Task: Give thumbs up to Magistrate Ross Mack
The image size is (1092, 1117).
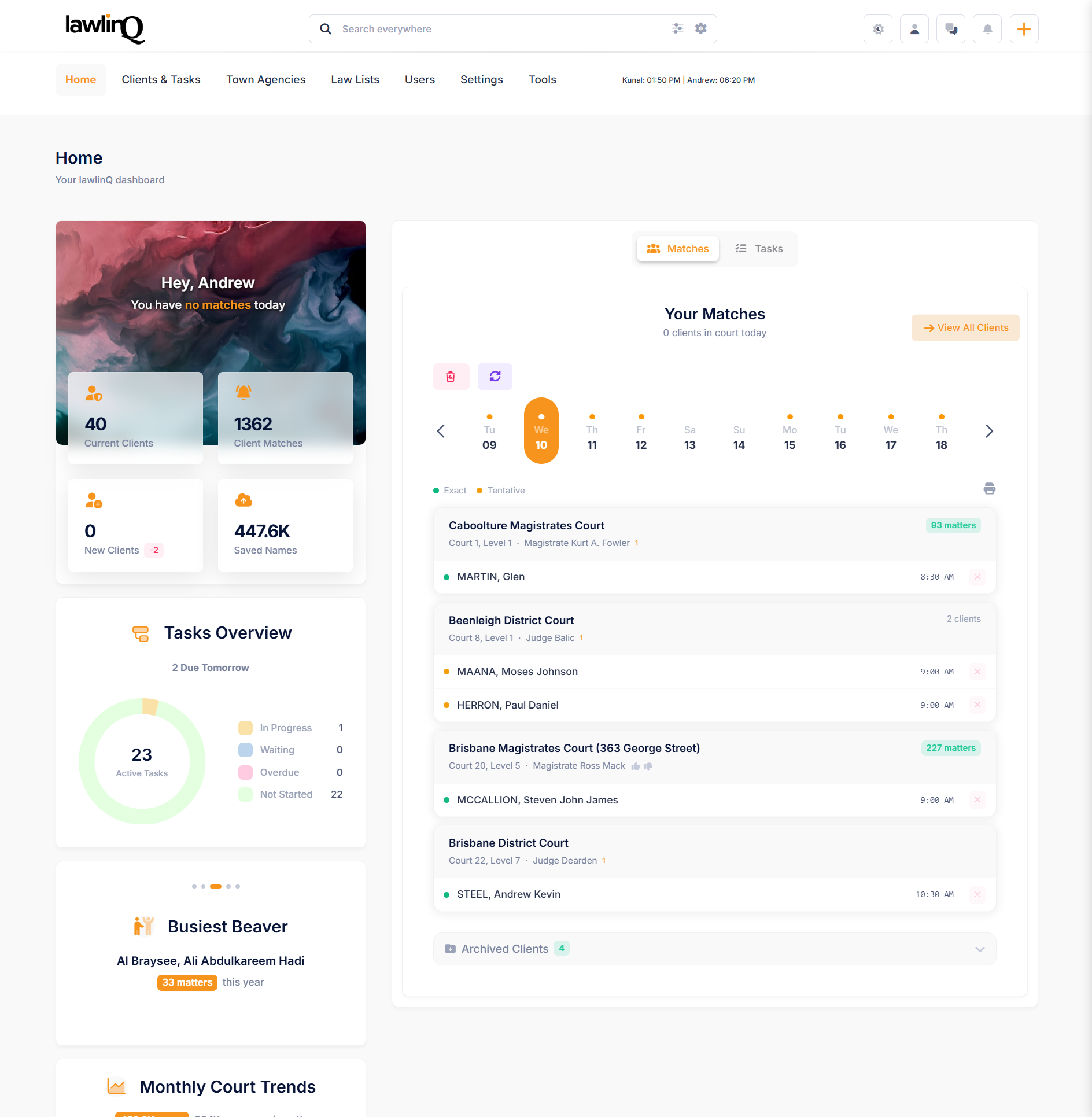Action: 636,765
